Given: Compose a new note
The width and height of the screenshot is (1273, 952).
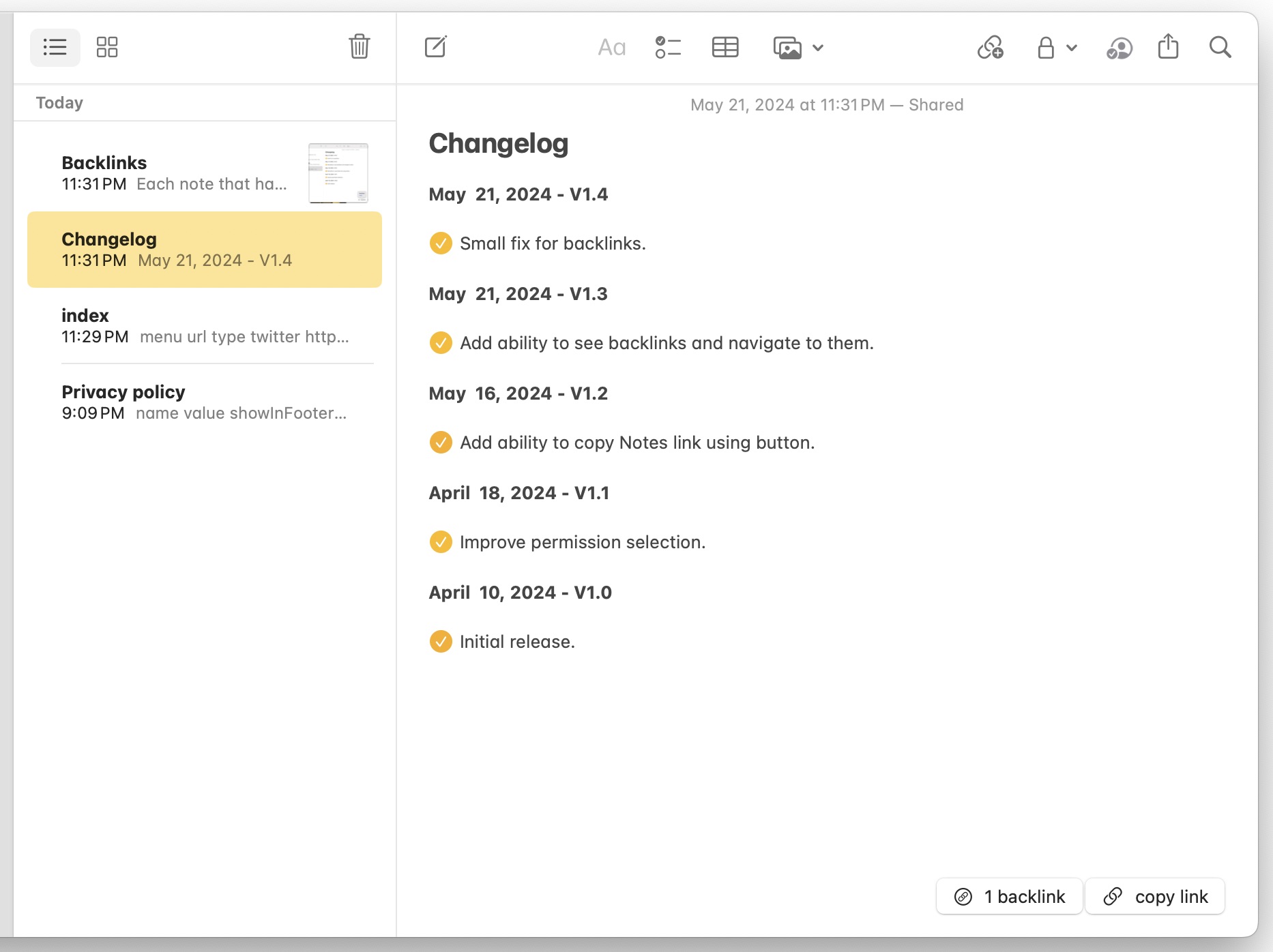Looking at the screenshot, I should (436, 47).
